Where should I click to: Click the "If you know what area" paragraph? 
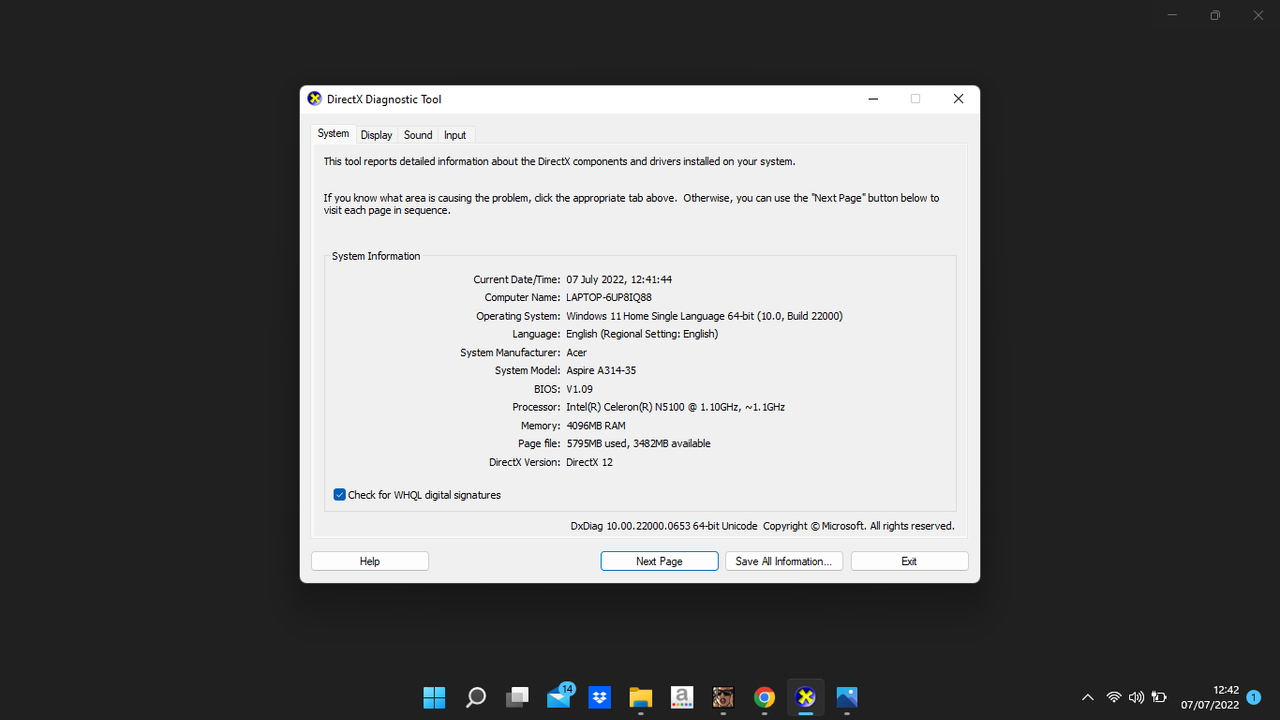(x=631, y=204)
